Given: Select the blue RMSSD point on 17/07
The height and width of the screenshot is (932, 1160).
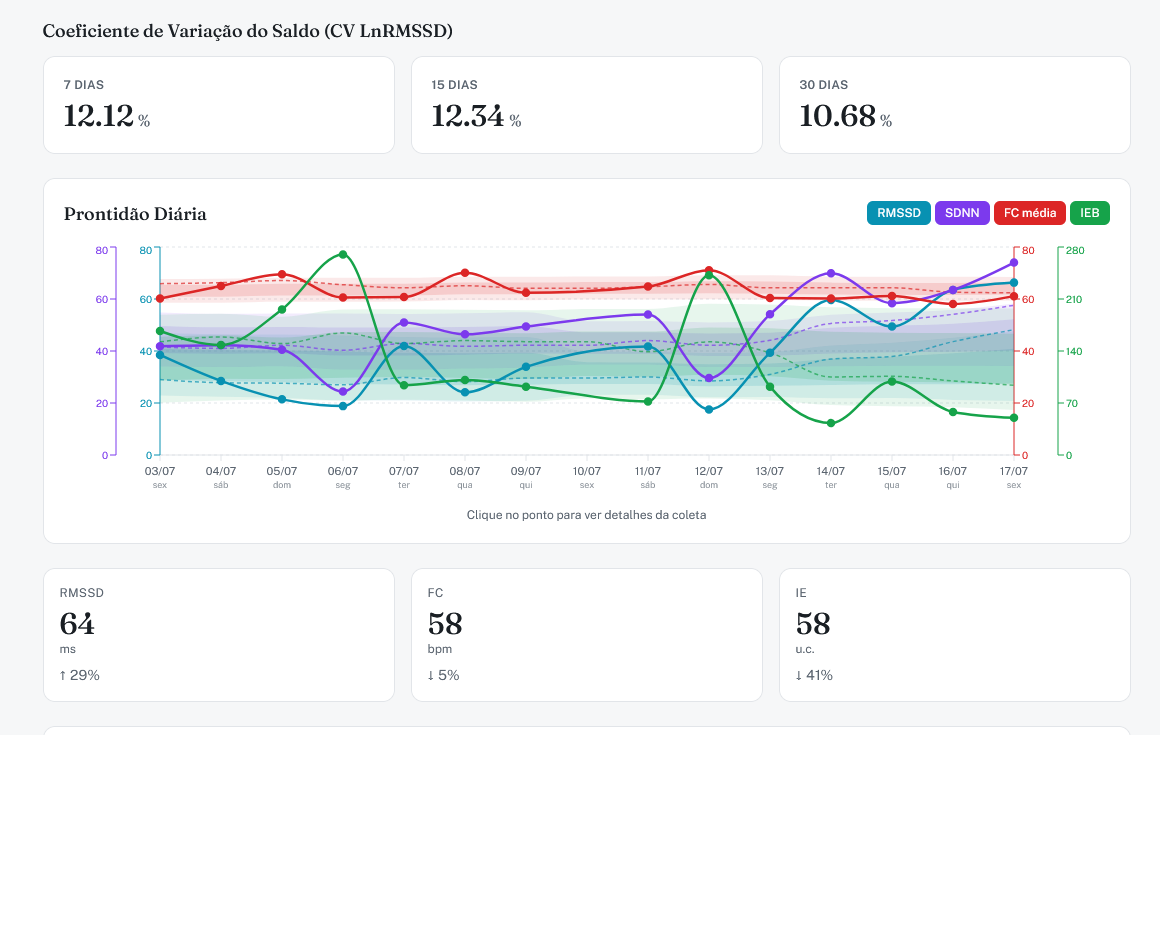Looking at the screenshot, I should coord(1014,283).
